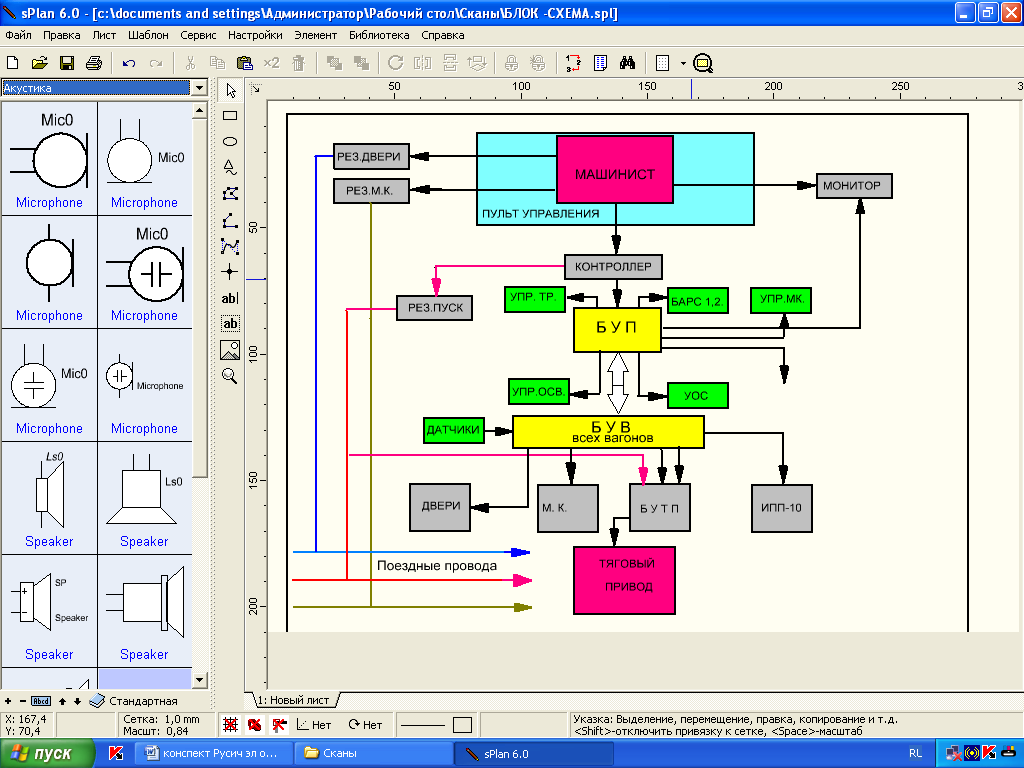Switch to the 1: Новый лист tab
The width and height of the screenshot is (1024, 768).
coord(293,700)
